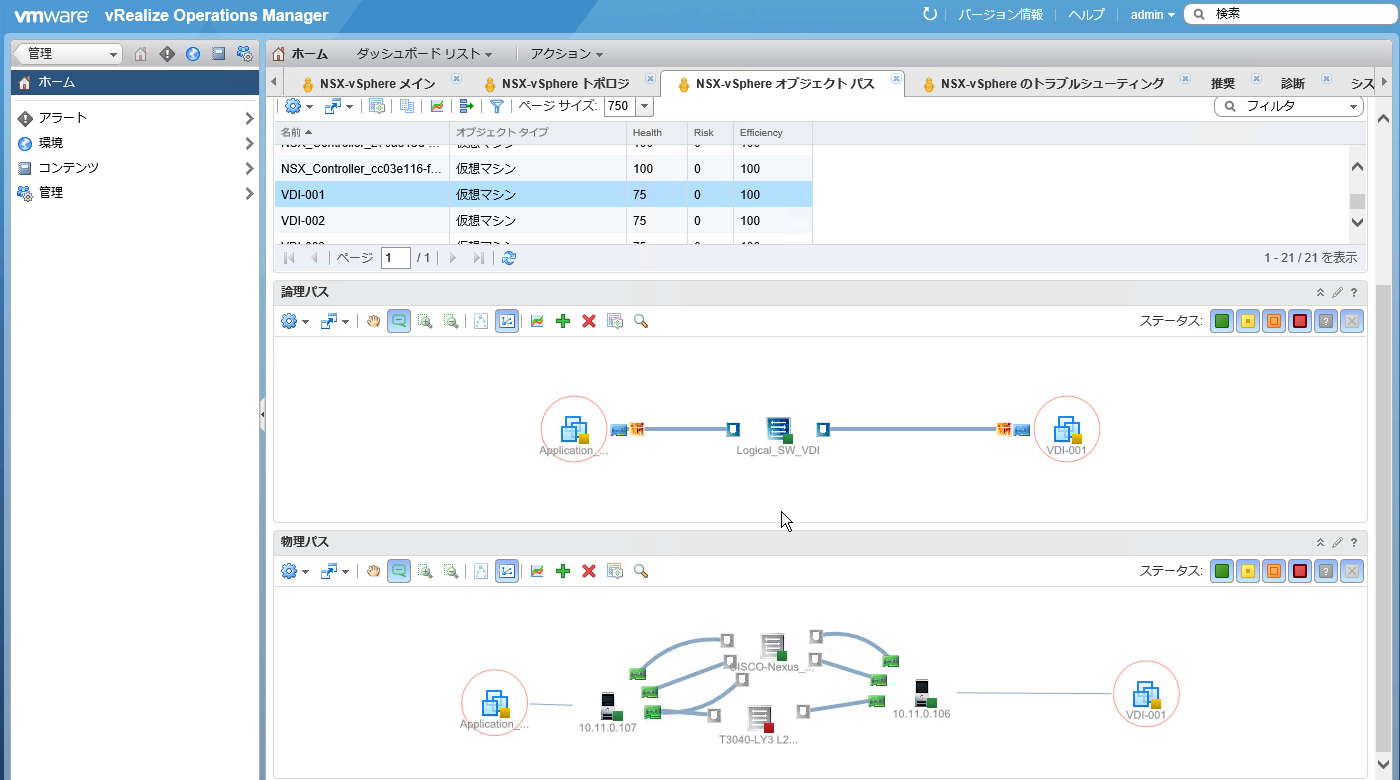Sort by the Health column header
Screen dimensions: 1400x780
657,132
